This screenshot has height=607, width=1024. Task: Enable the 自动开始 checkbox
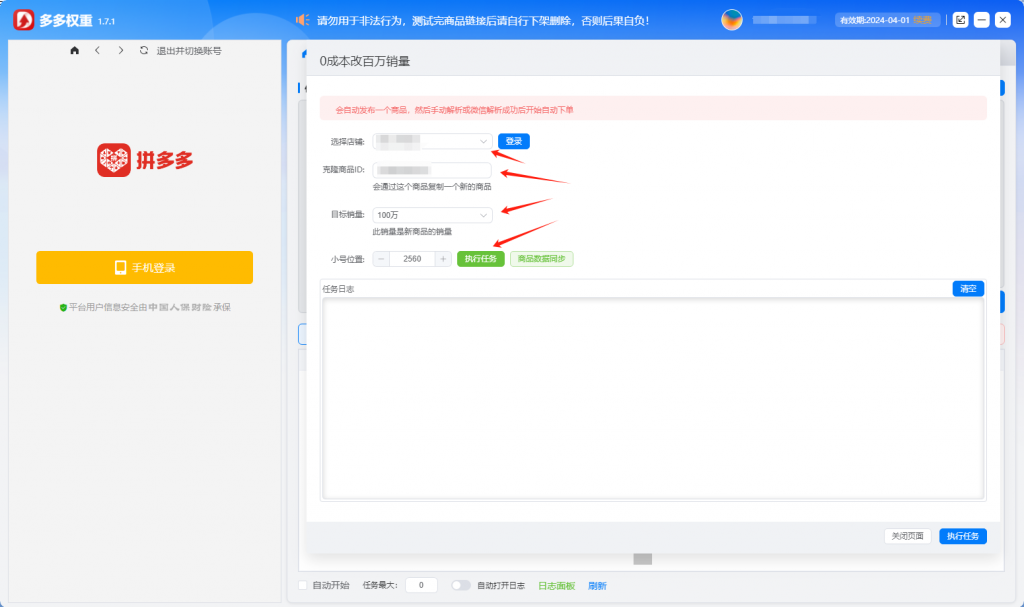tap(302, 585)
